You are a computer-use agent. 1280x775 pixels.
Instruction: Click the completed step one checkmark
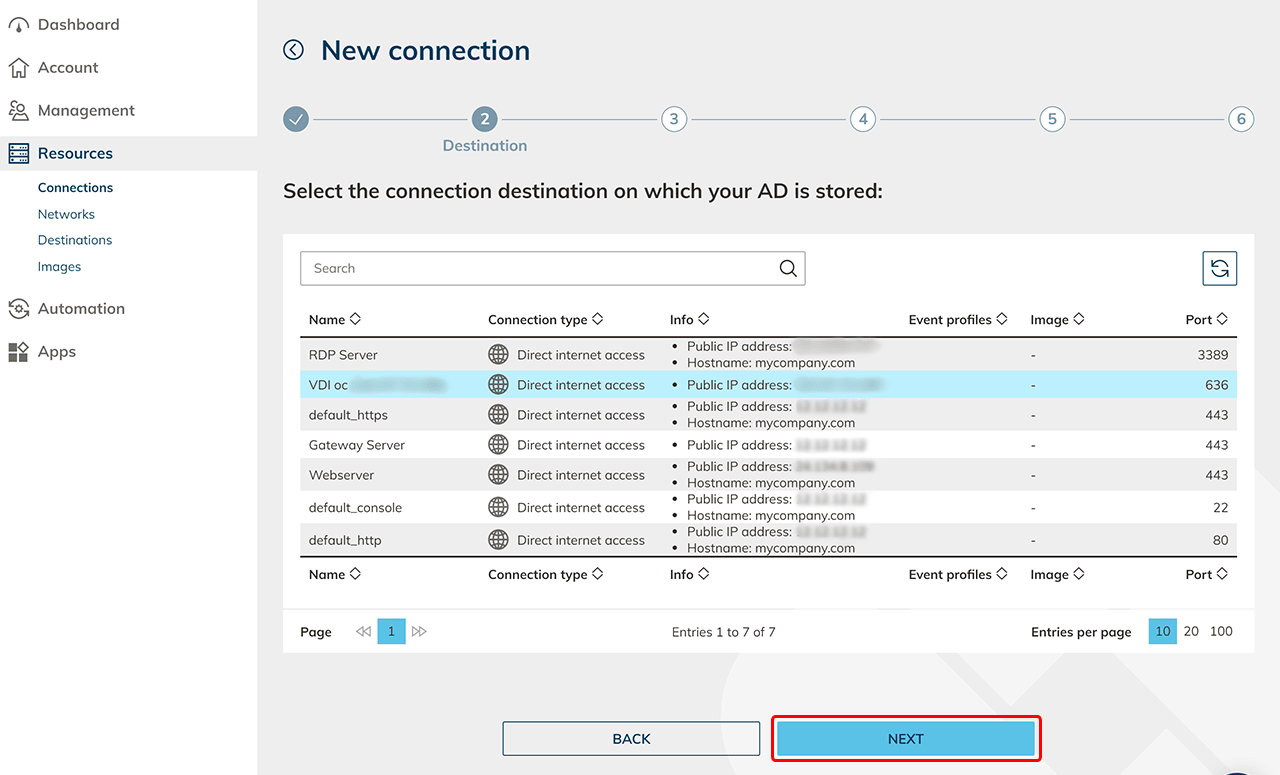tap(295, 120)
